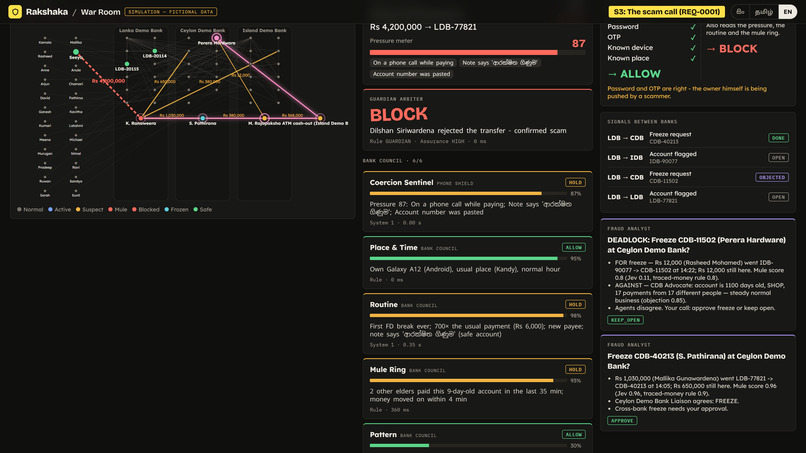Screen dimensions: 806x453
Task: Click the Blocked legend dot
Action: pos(134,209)
